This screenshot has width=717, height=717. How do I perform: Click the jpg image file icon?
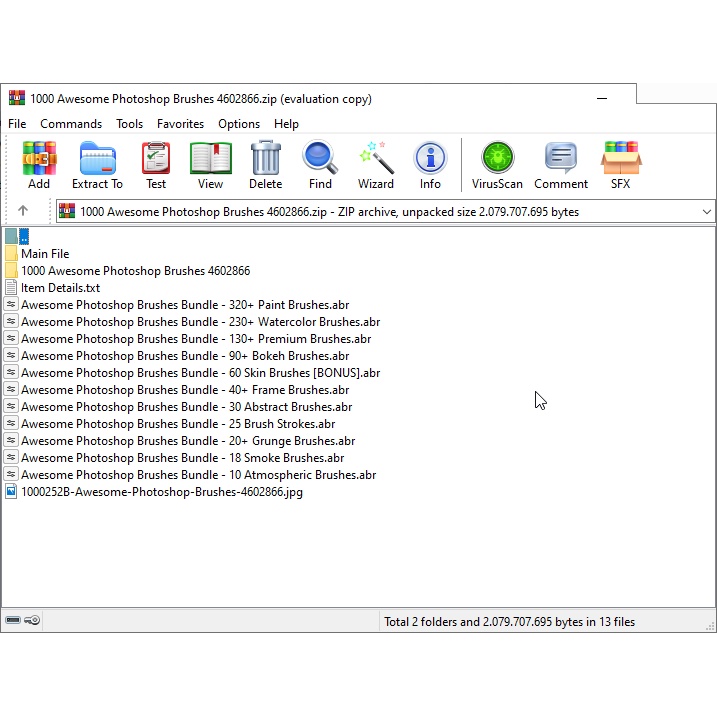(x=11, y=492)
